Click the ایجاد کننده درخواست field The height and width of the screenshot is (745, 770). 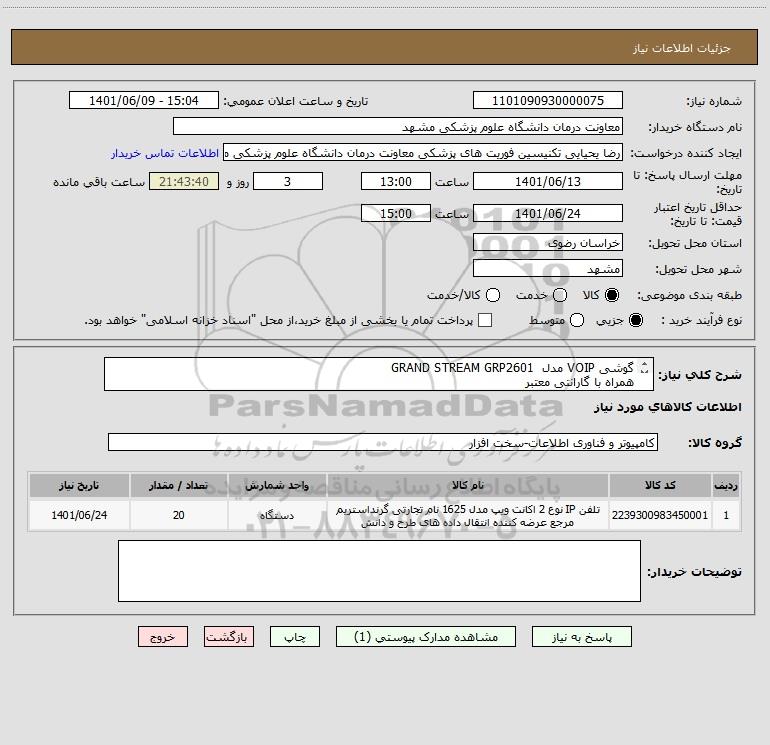423,153
